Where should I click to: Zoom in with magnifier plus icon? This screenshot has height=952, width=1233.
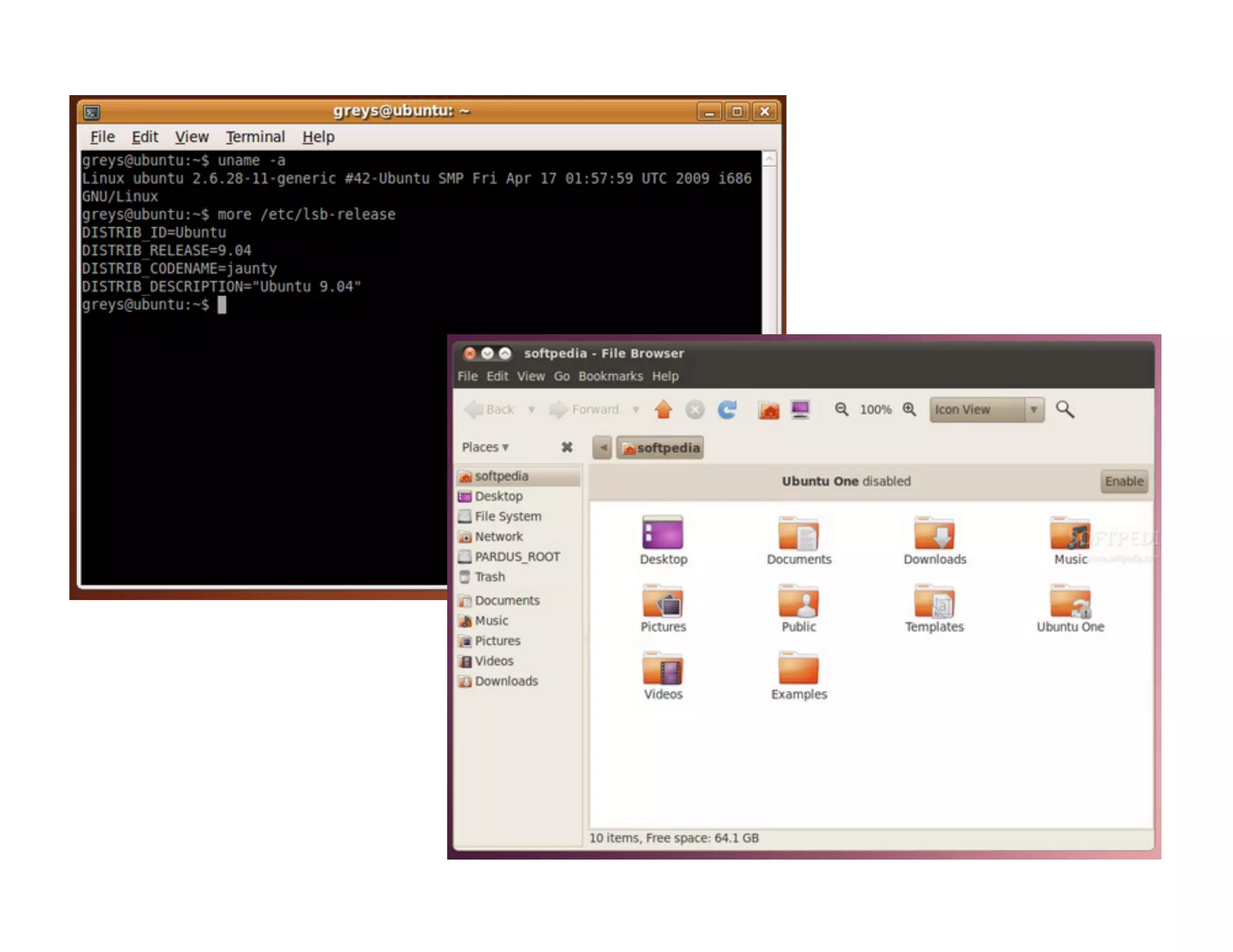909,410
